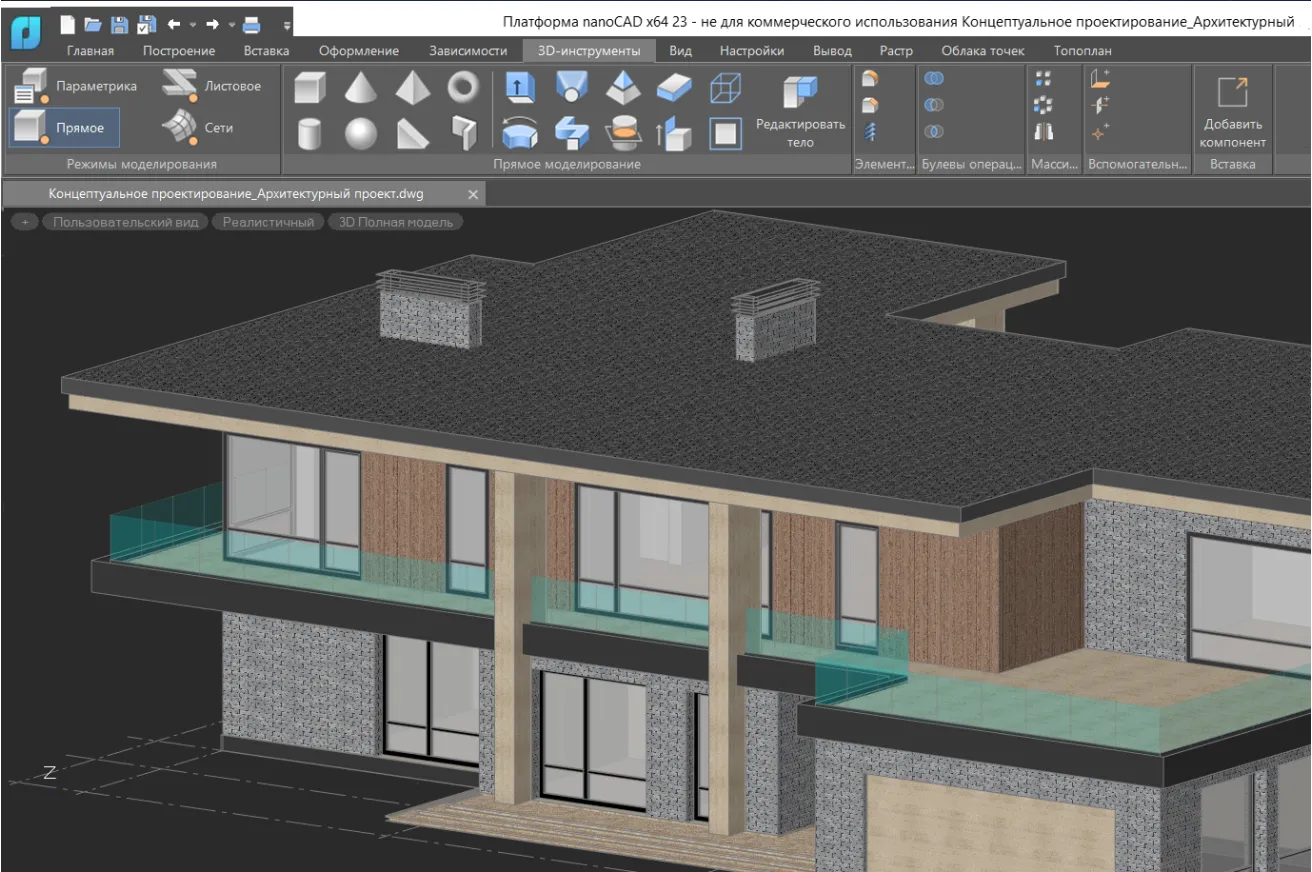The image size is (1312, 872).
Task: Choose the Cylinder primitive tool
Action: tap(310, 132)
